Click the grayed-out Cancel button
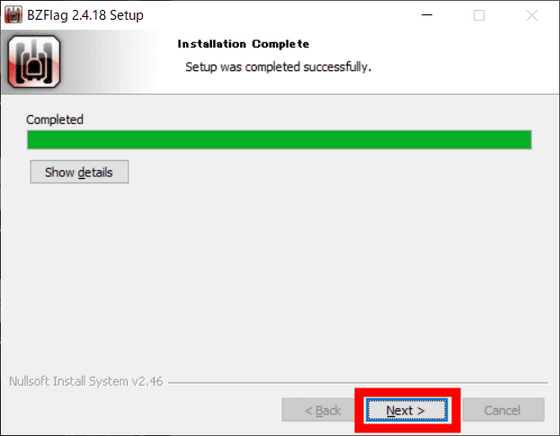 (x=503, y=410)
